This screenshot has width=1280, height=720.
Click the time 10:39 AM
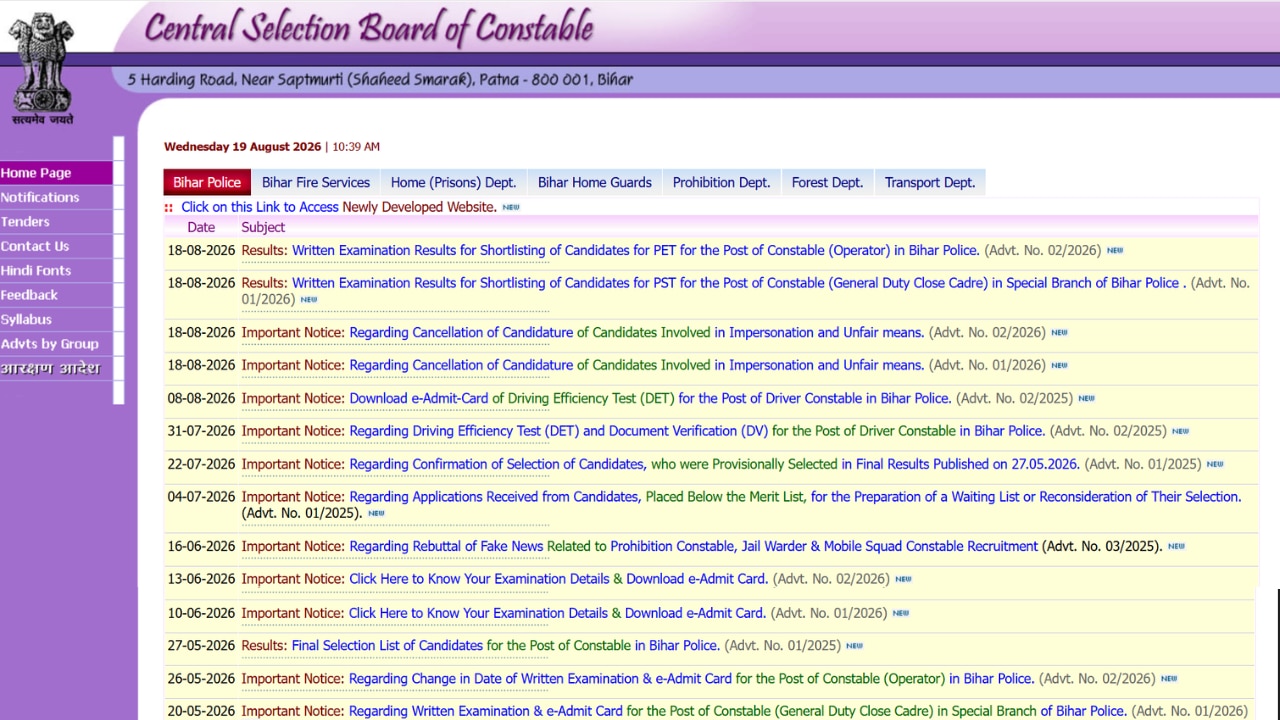pyautogui.click(x=356, y=147)
